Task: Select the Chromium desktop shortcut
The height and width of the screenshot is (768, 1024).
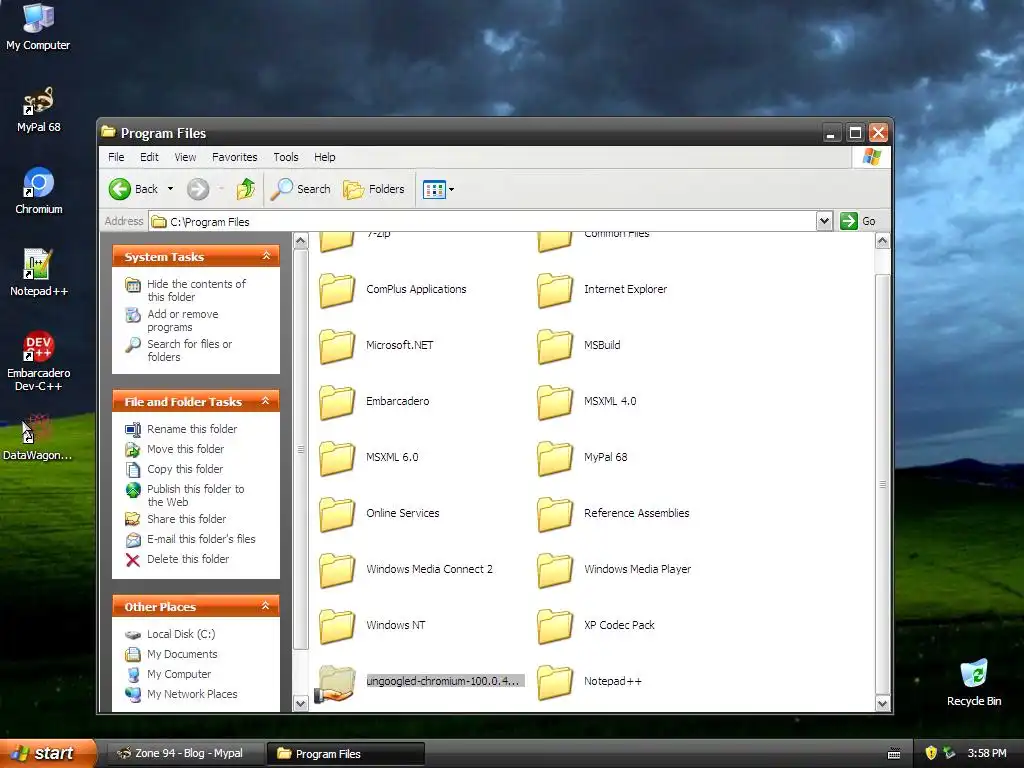Action: [39, 191]
